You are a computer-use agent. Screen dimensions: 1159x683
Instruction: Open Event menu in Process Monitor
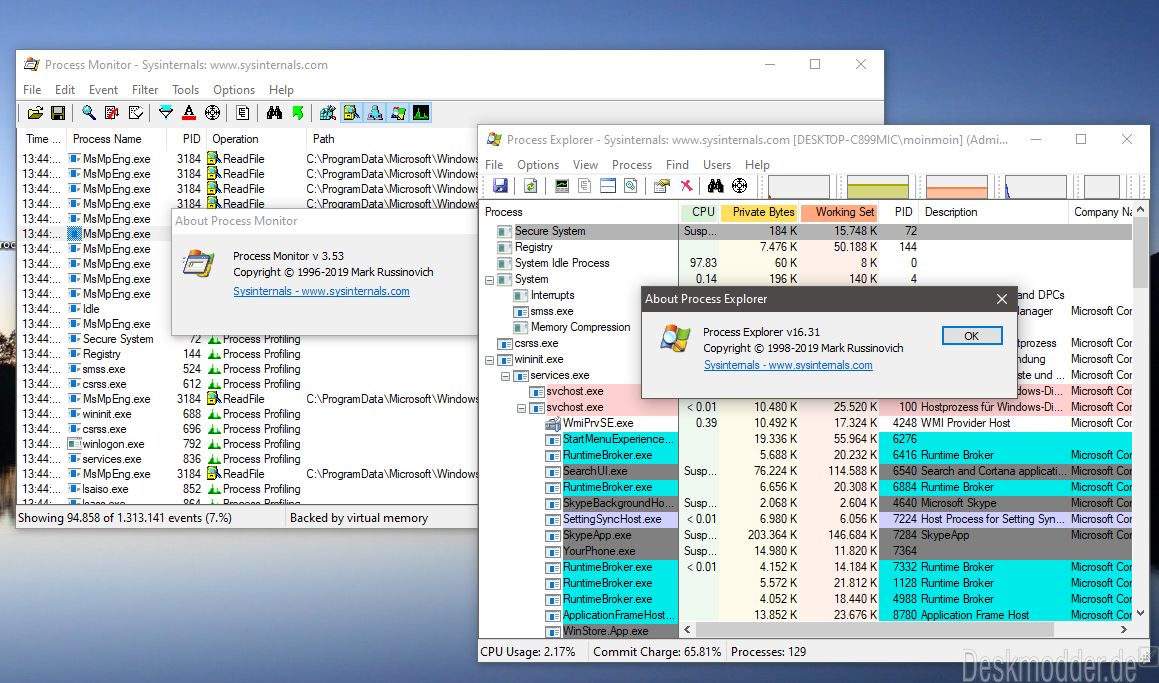[103, 89]
